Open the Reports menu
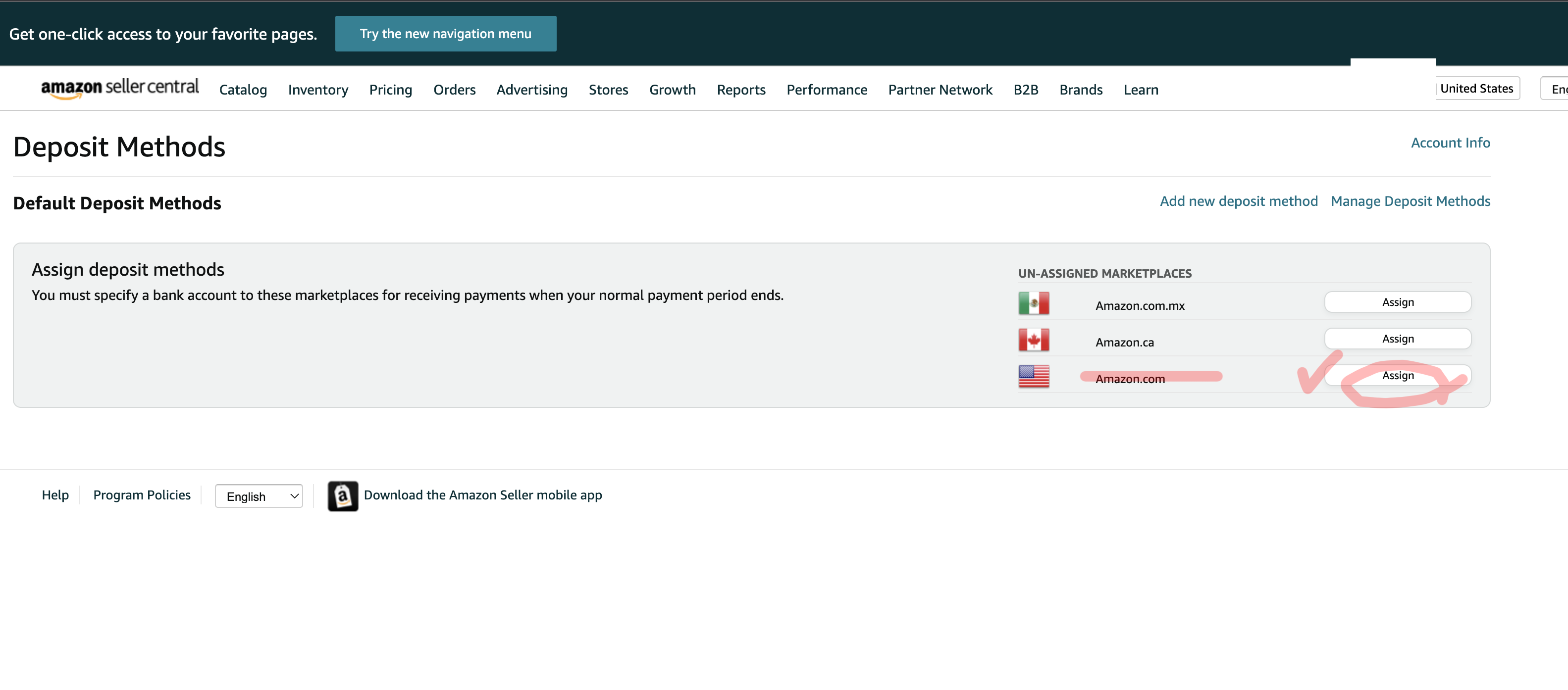 [x=741, y=90]
